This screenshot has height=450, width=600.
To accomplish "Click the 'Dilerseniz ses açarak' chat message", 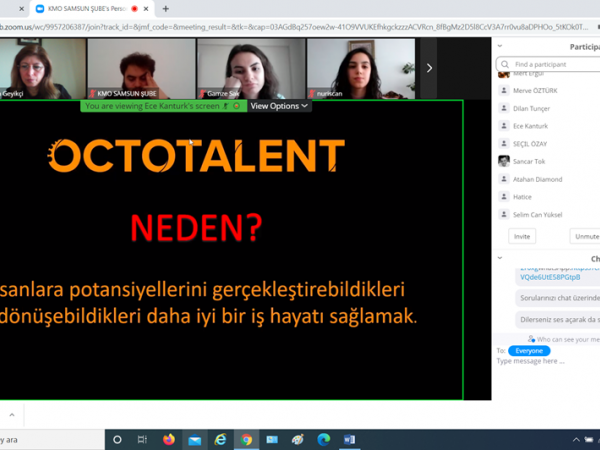I will 558,320.
